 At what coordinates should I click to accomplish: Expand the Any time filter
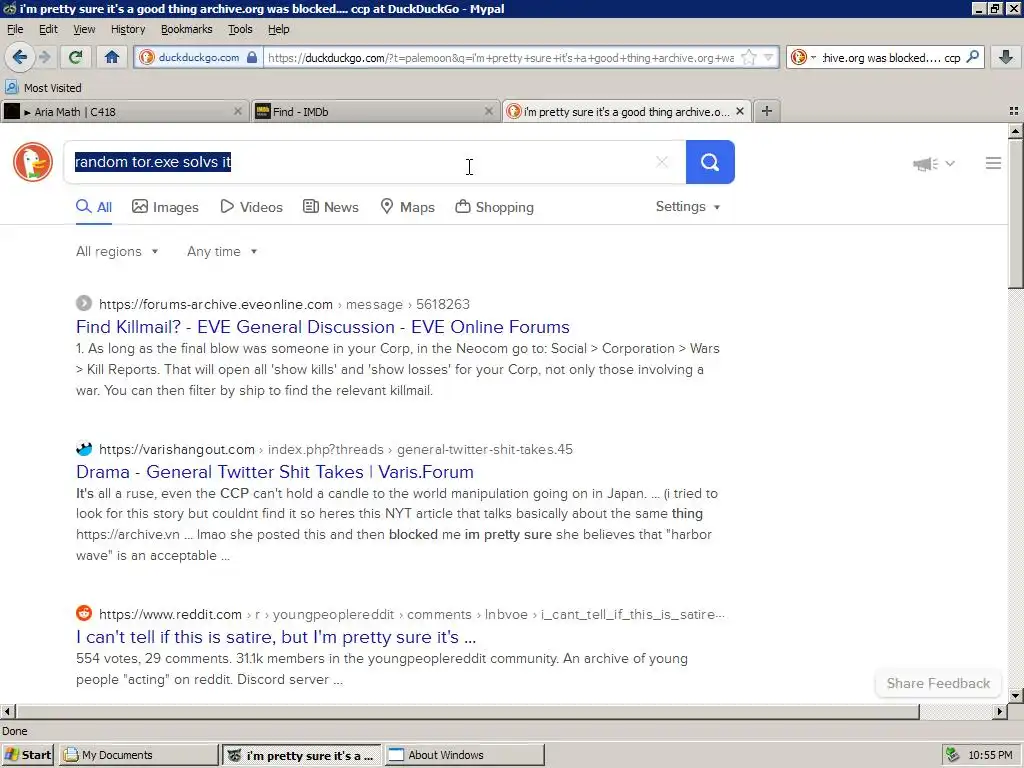pyautogui.click(x=222, y=251)
